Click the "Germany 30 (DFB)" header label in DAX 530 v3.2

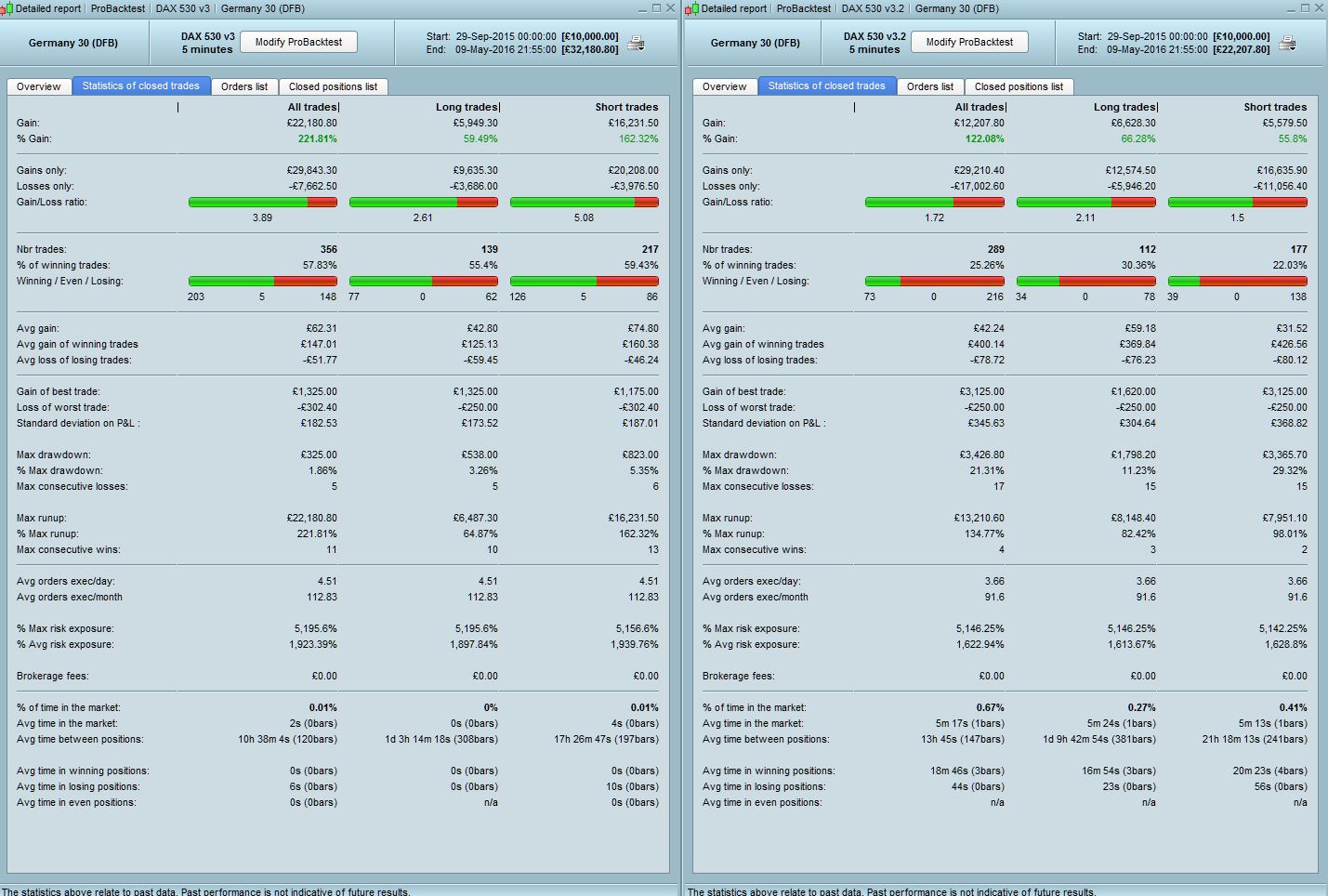tap(755, 43)
